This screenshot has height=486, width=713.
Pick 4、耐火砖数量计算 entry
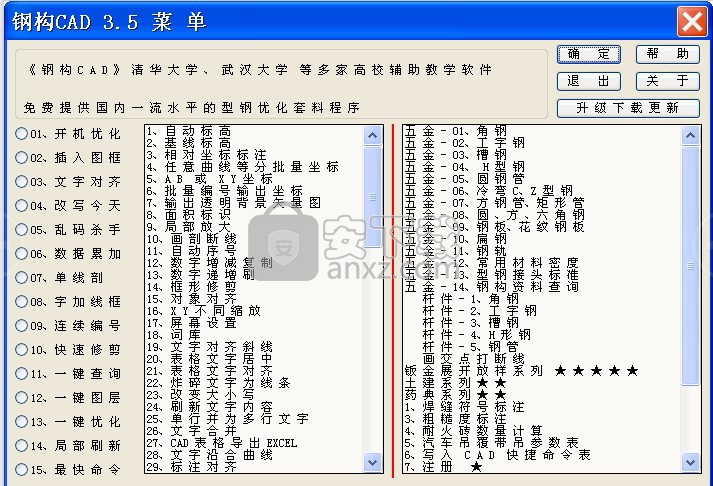point(473,431)
